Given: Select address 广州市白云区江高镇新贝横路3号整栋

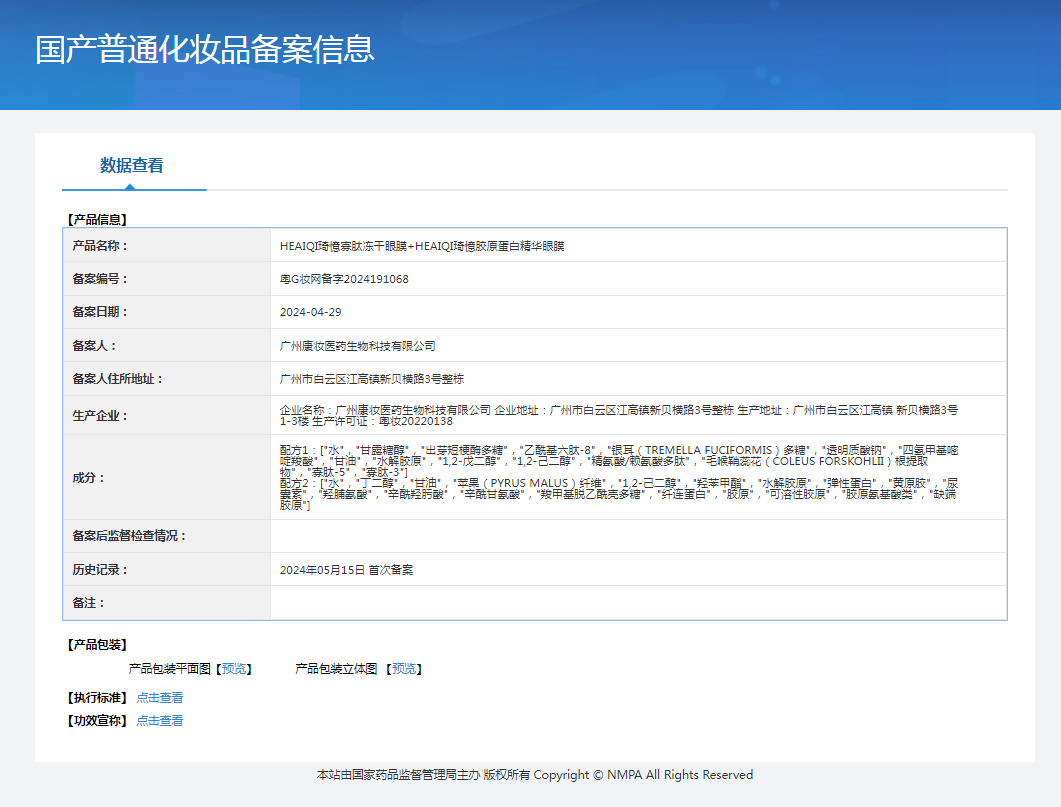Looking at the screenshot, I should point(371,379).
